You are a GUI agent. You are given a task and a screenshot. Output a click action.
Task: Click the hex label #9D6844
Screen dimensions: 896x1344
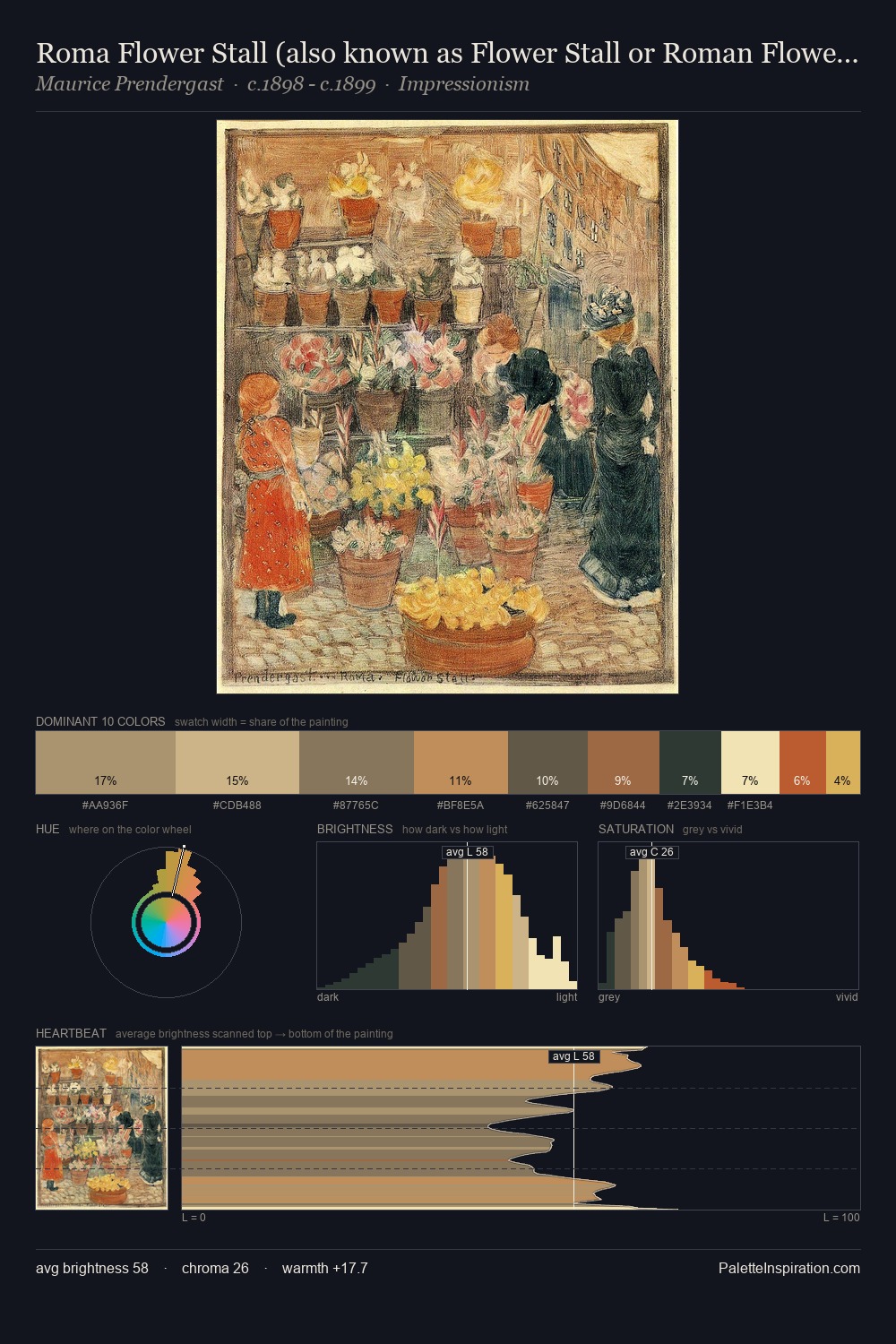[623, 806]
